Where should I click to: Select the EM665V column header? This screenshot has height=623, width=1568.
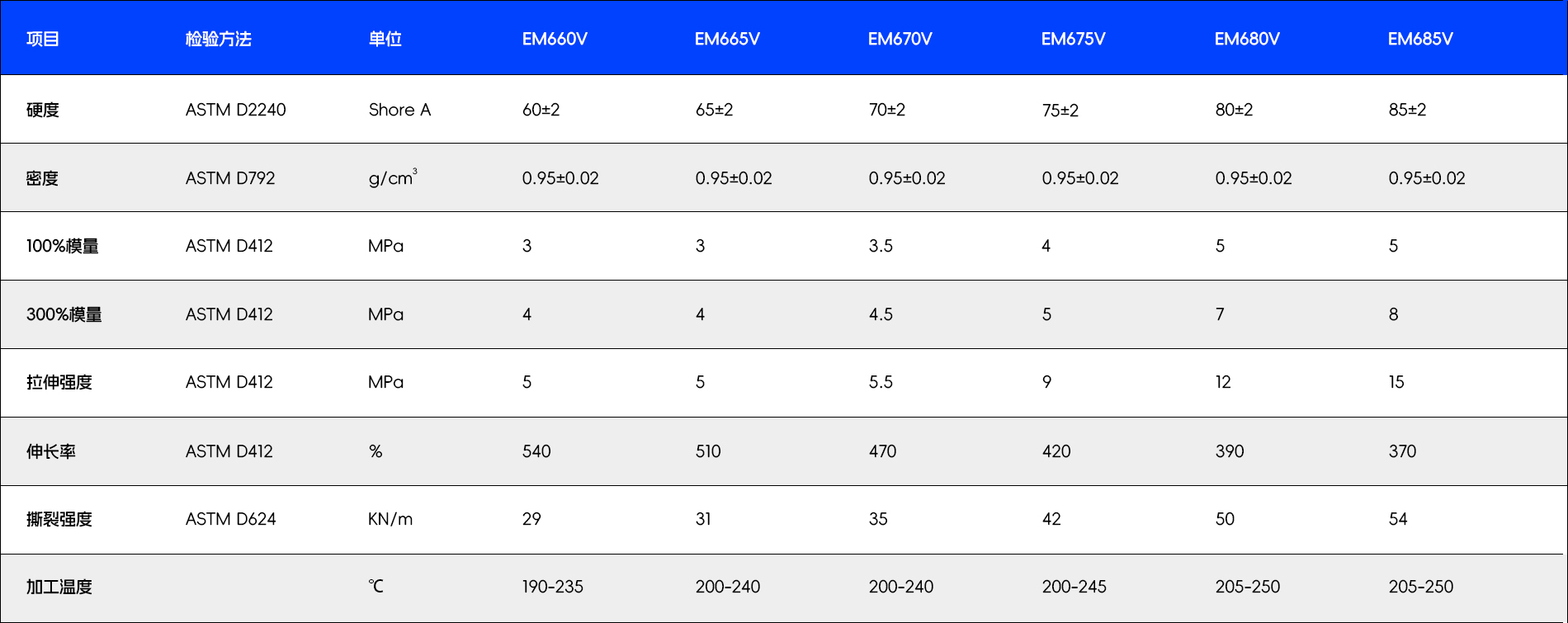(727, 39)
